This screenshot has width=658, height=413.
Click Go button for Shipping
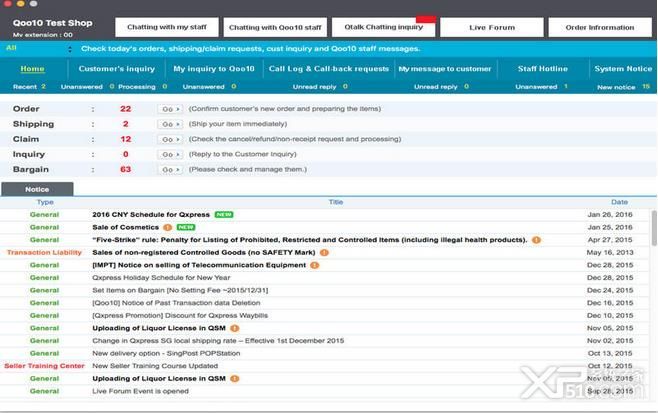[170, 124]
